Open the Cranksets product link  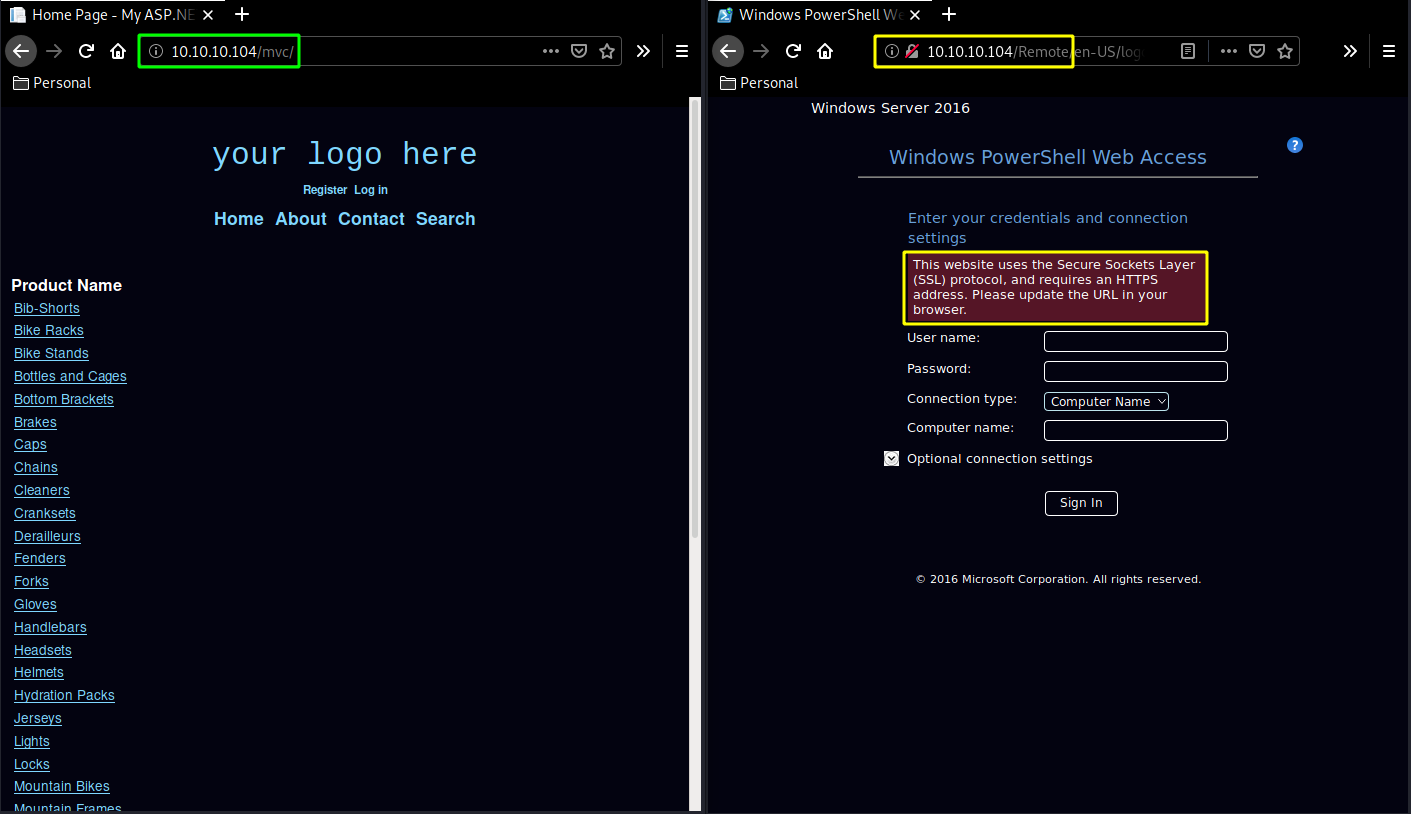[x=45, y=513]
